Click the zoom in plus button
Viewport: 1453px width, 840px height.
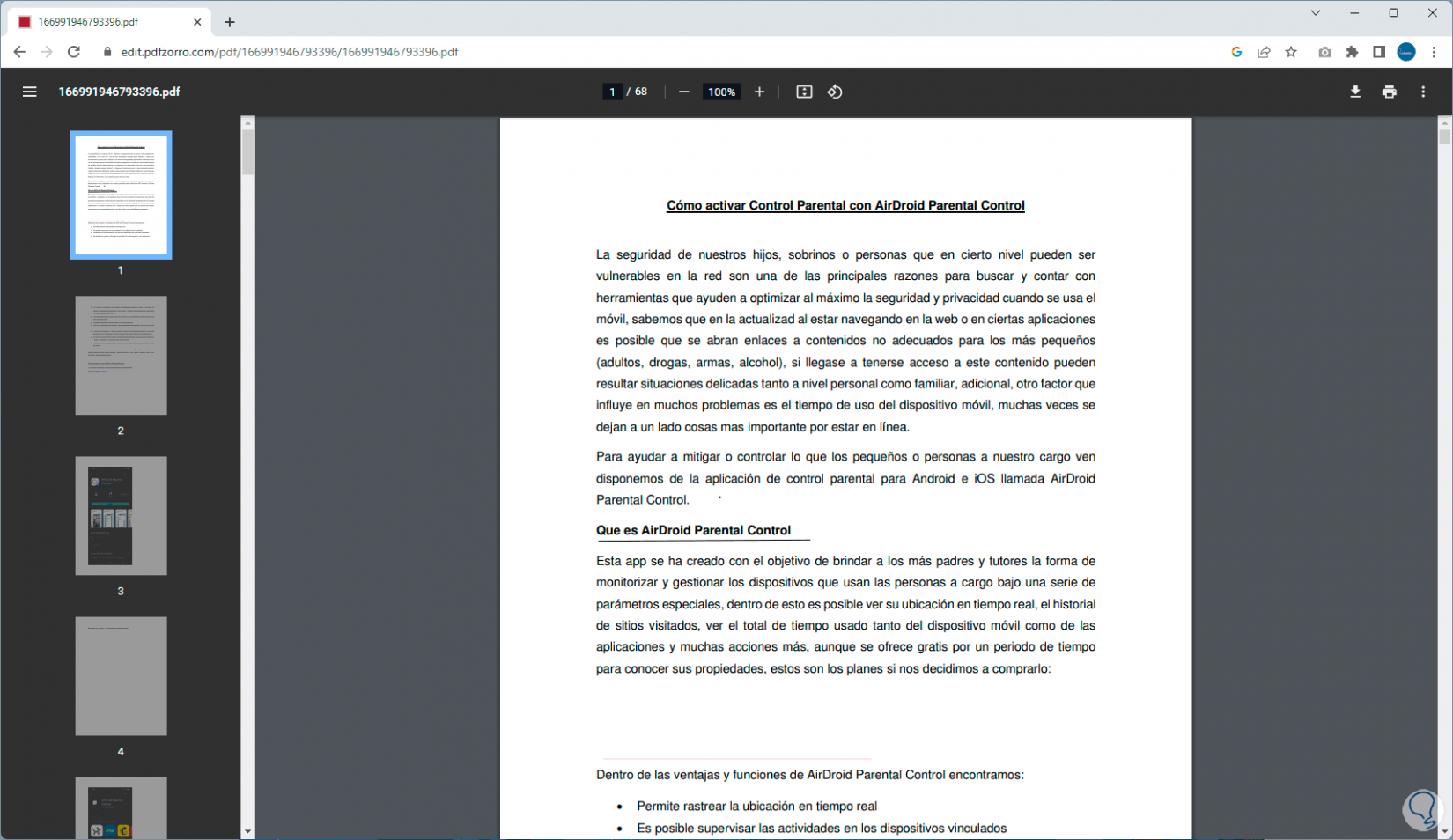[x=759, y=92]
